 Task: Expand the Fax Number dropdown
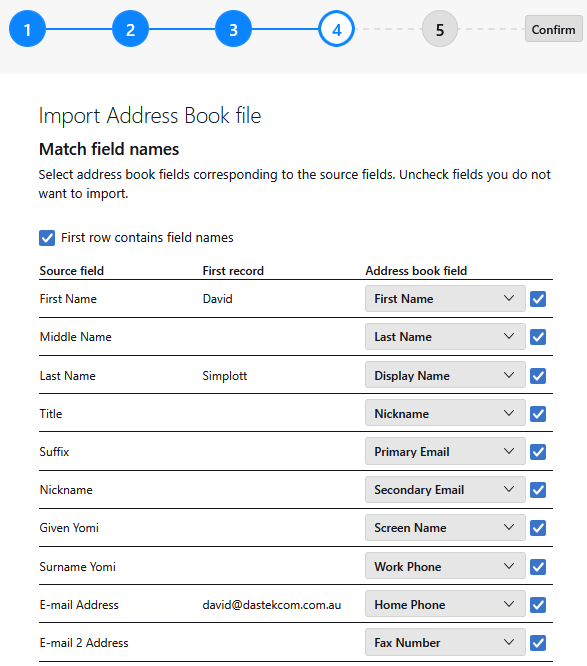[445, 642]
